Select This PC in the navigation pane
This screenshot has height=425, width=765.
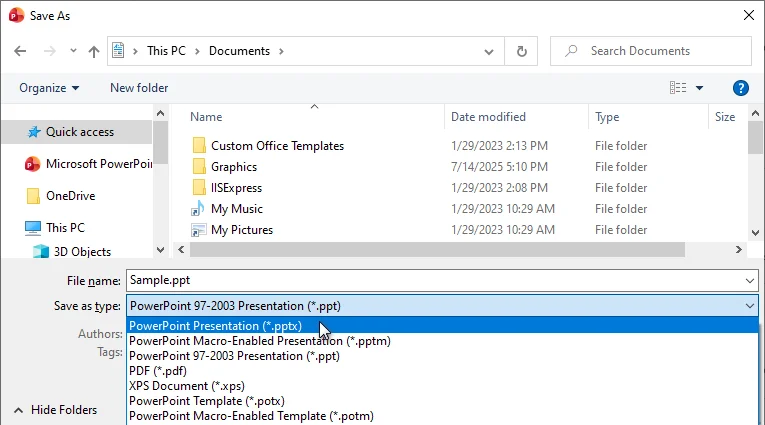(x=65, y=228)
